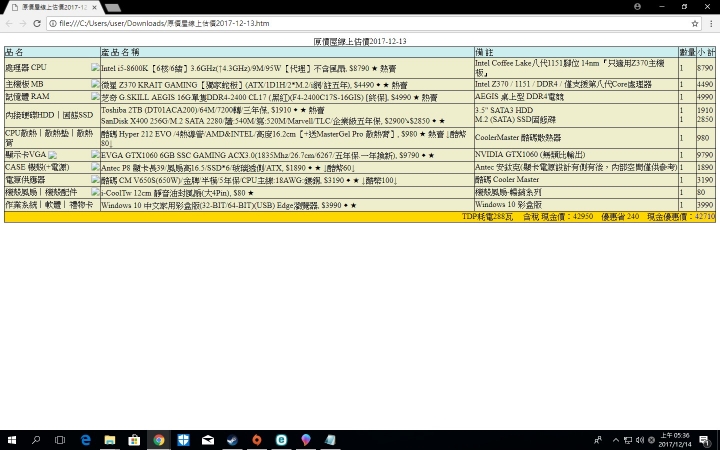Click the NVIDIA GTX1060 remark cell
Screen dimensions: 720x450
pos(576,155)
